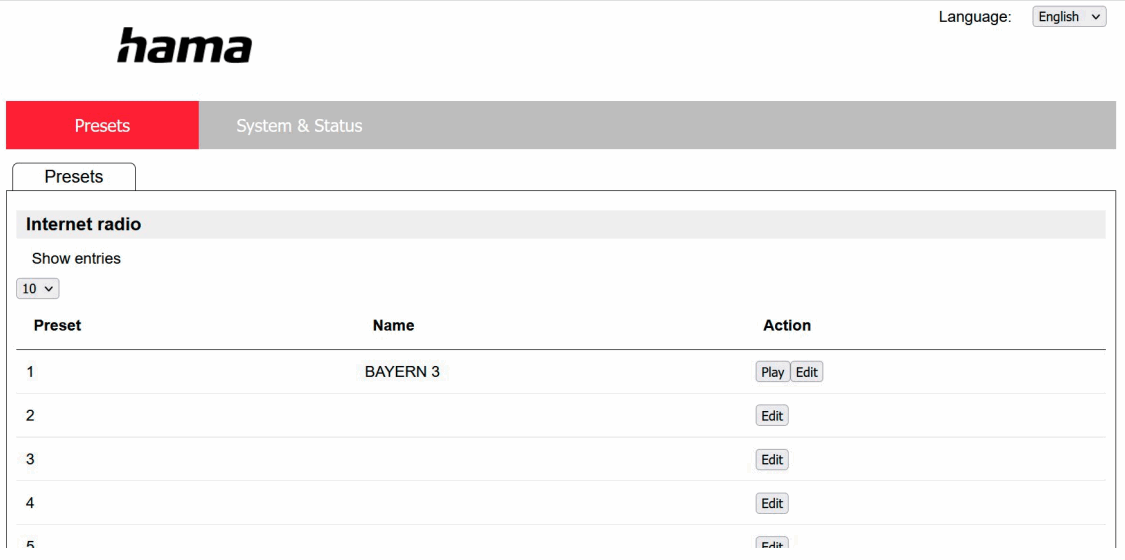Click the partially visible preset 5 Edit button
1125x560 pixels.
[772, 544]
